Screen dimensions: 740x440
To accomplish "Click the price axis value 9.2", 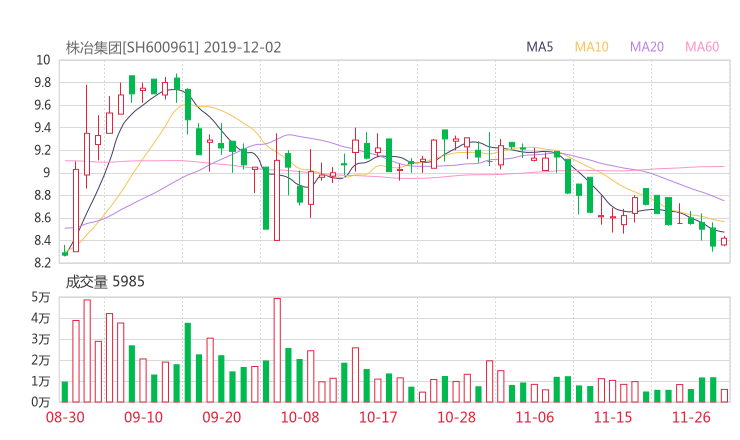I will click(x=42, y=151).
